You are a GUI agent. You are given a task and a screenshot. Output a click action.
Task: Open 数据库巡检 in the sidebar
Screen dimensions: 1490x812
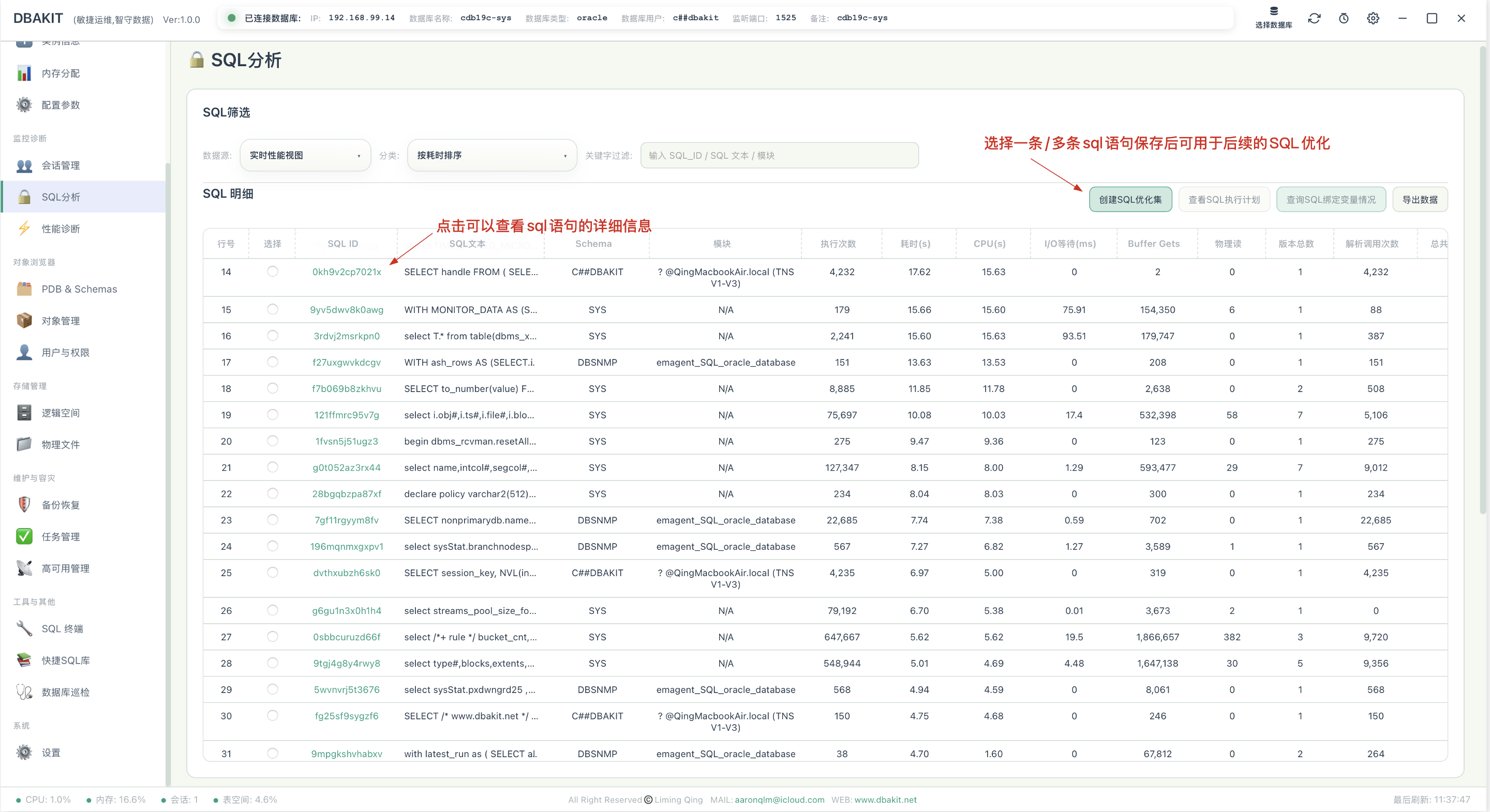pyautogui.click(x=65, y=691)
